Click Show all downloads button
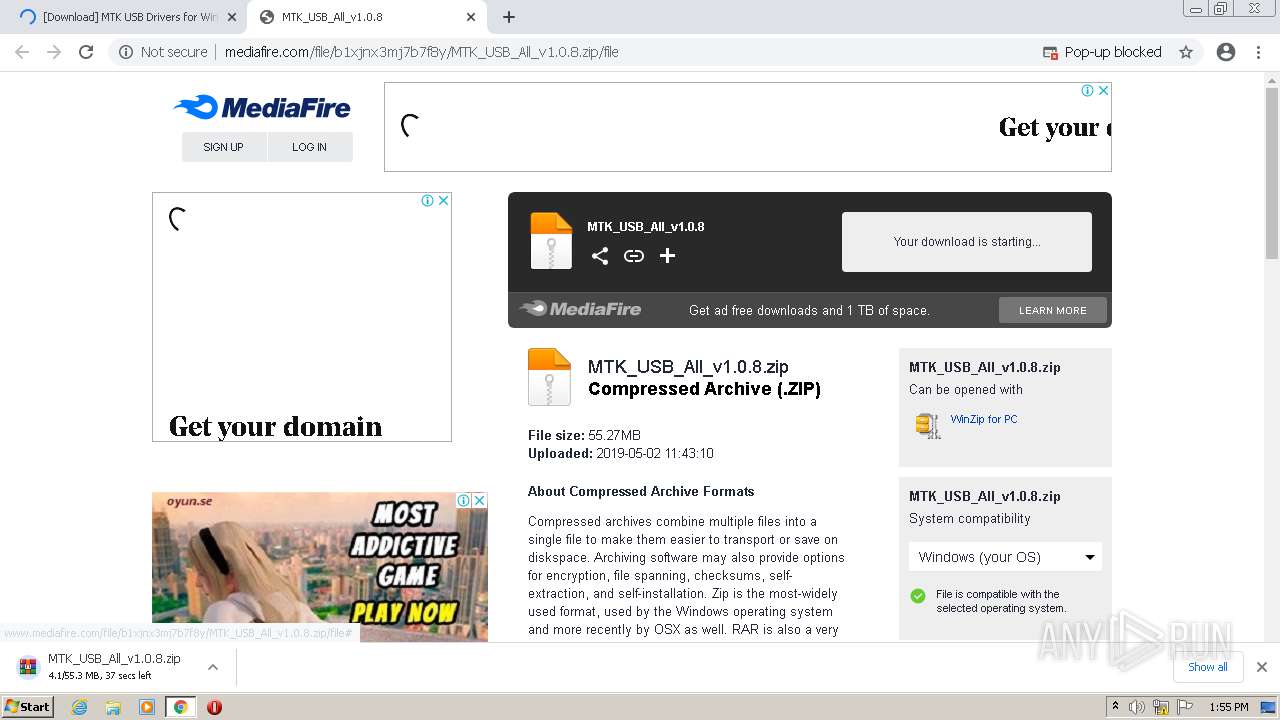The width and height of the screenshot is (1280, 720). point(1208,667)
